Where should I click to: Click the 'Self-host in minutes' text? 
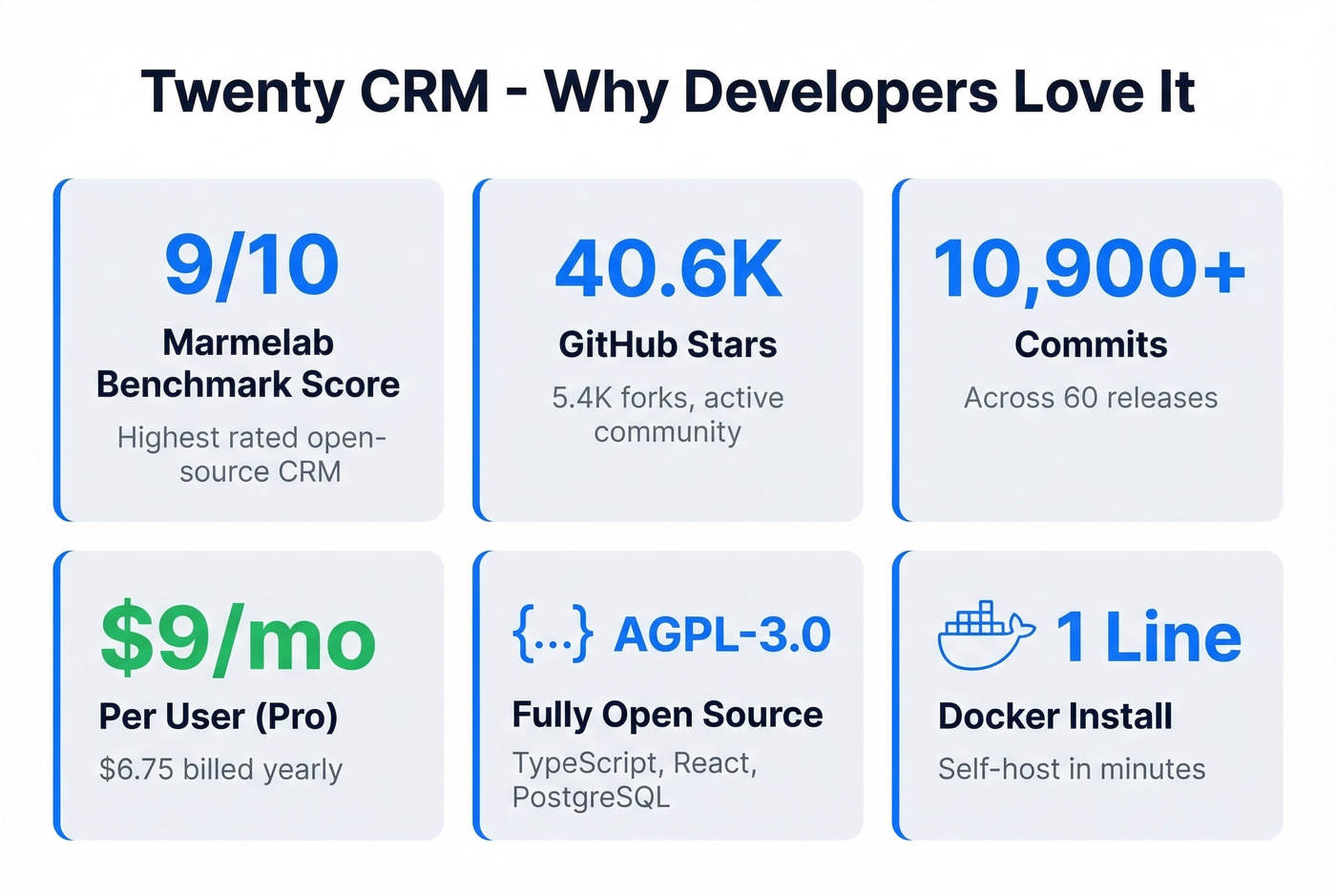click(x=1071, y=768)
